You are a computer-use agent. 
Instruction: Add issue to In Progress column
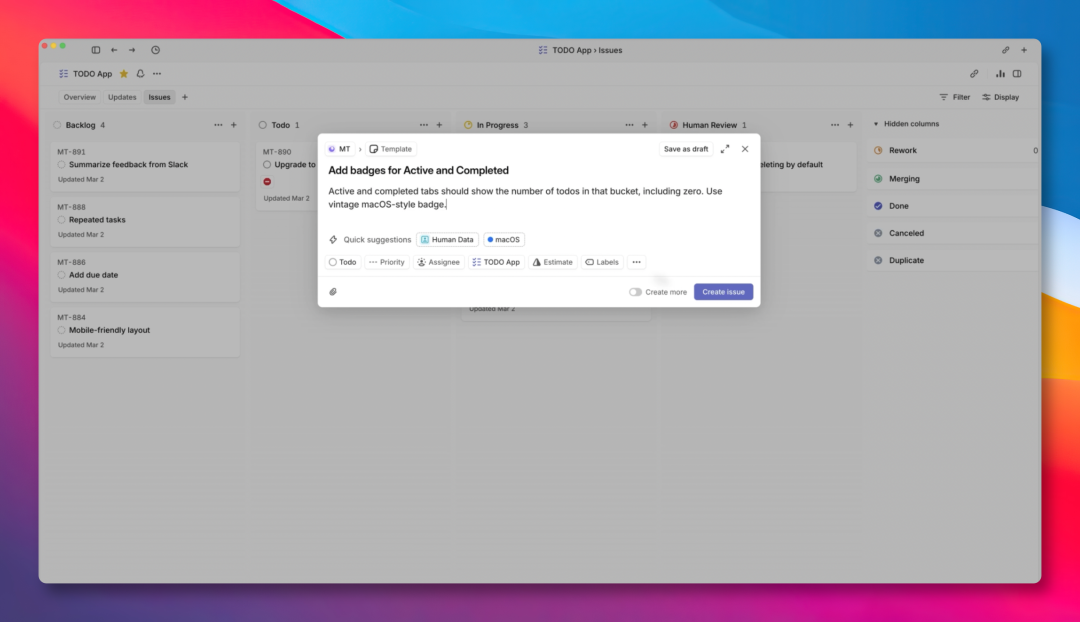point(645,125)
